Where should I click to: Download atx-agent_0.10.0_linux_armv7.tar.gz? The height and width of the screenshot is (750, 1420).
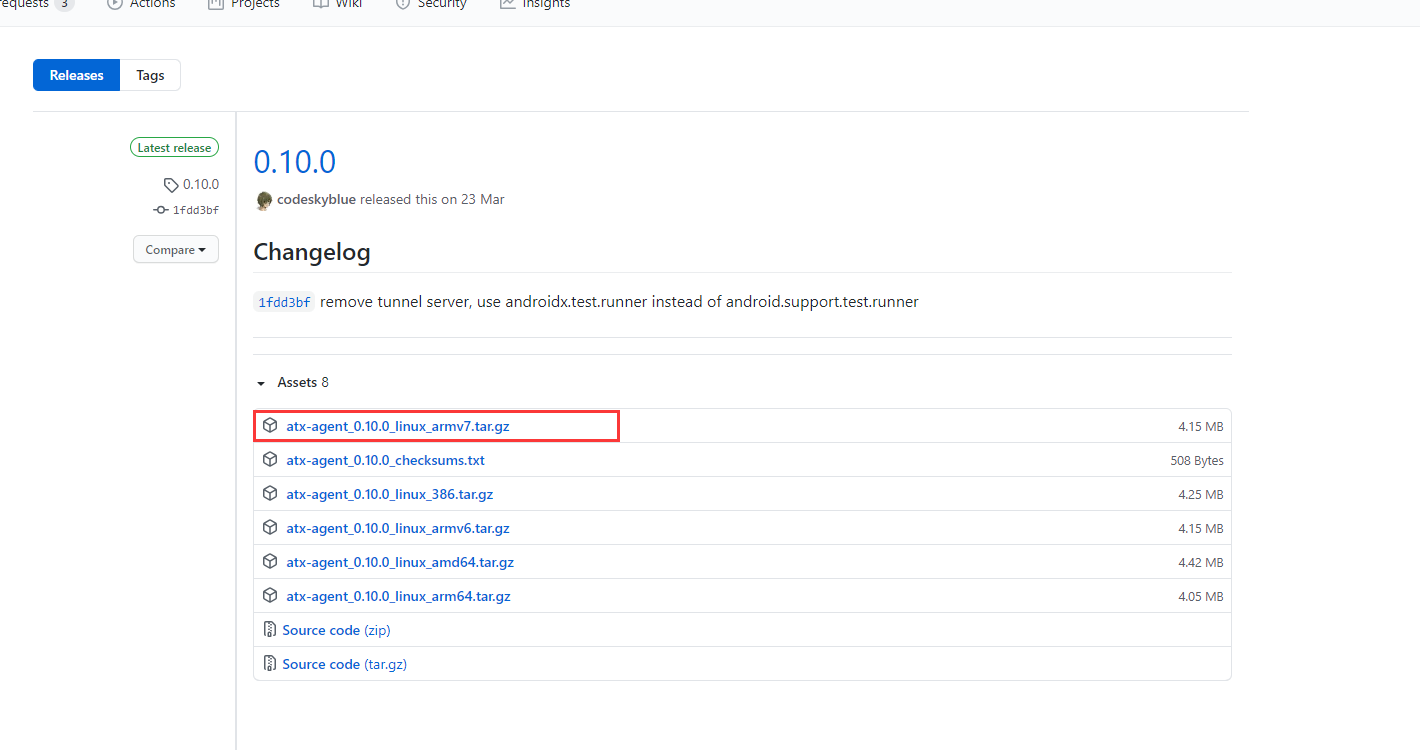(398, 425)
